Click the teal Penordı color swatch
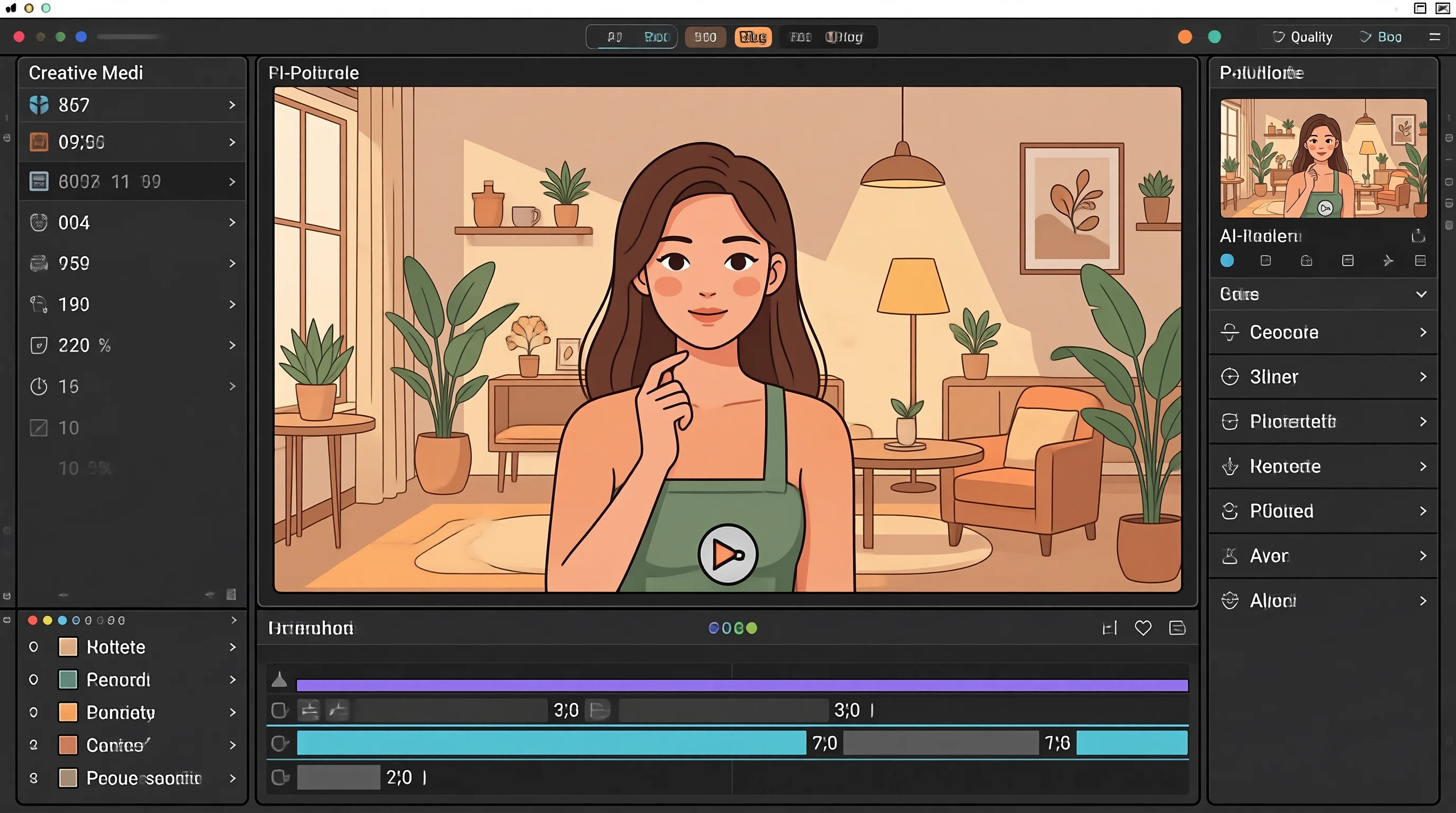Viewport: 1456px width, 813px height. [x=68, y=680]
